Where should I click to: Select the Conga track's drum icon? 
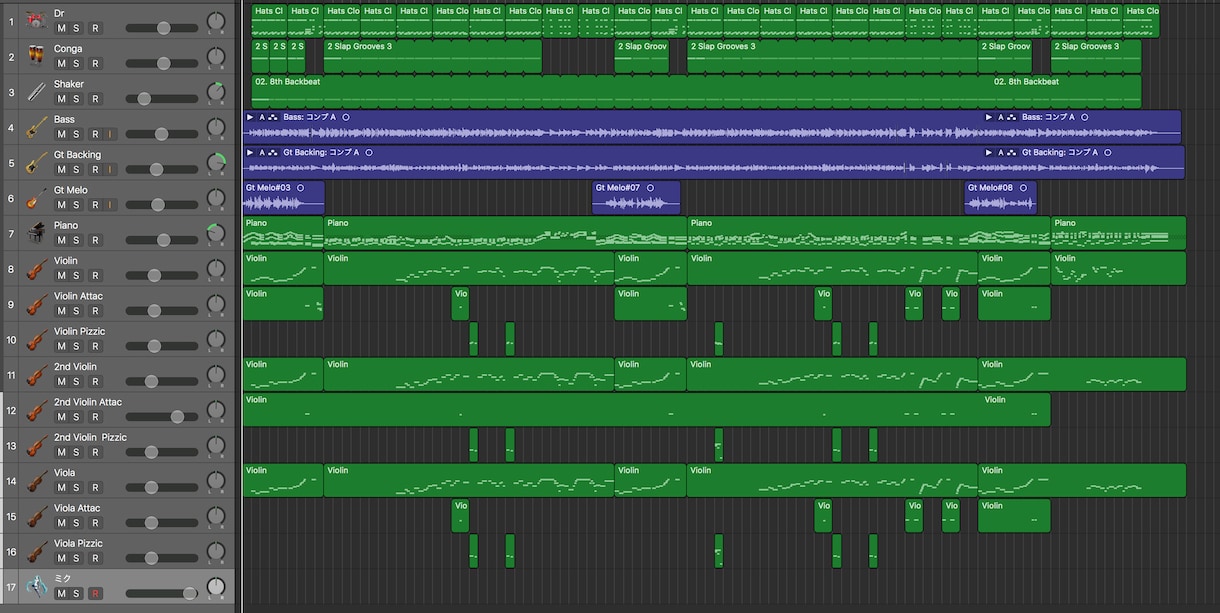pos(37,56)
